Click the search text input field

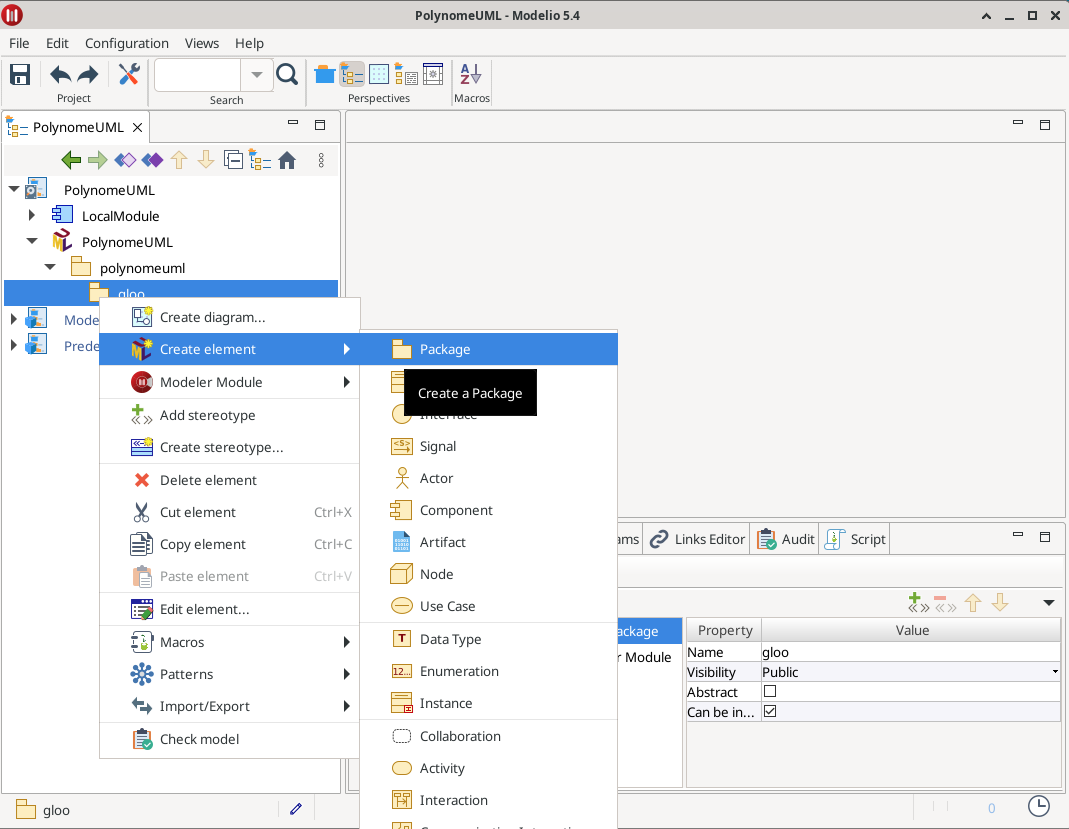point(198,74)
